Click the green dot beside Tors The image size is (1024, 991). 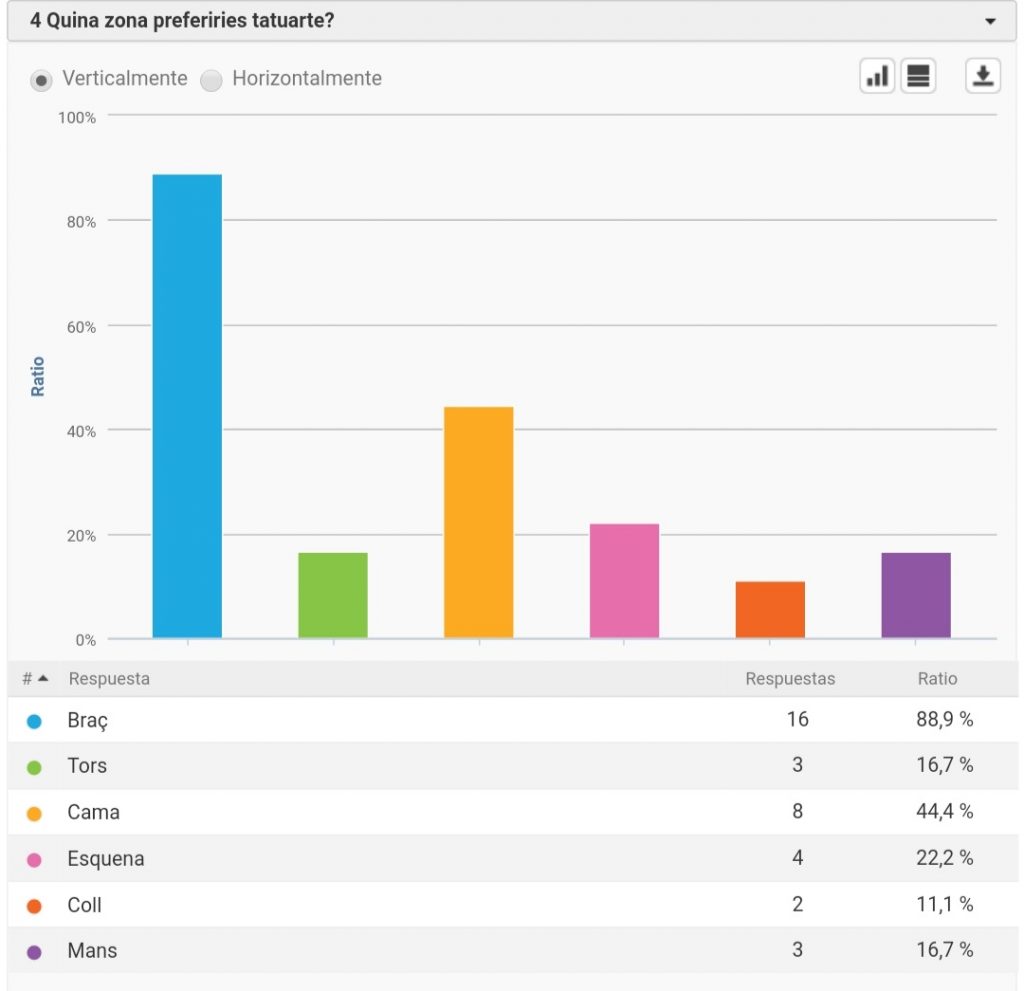[x=35, y=767]
